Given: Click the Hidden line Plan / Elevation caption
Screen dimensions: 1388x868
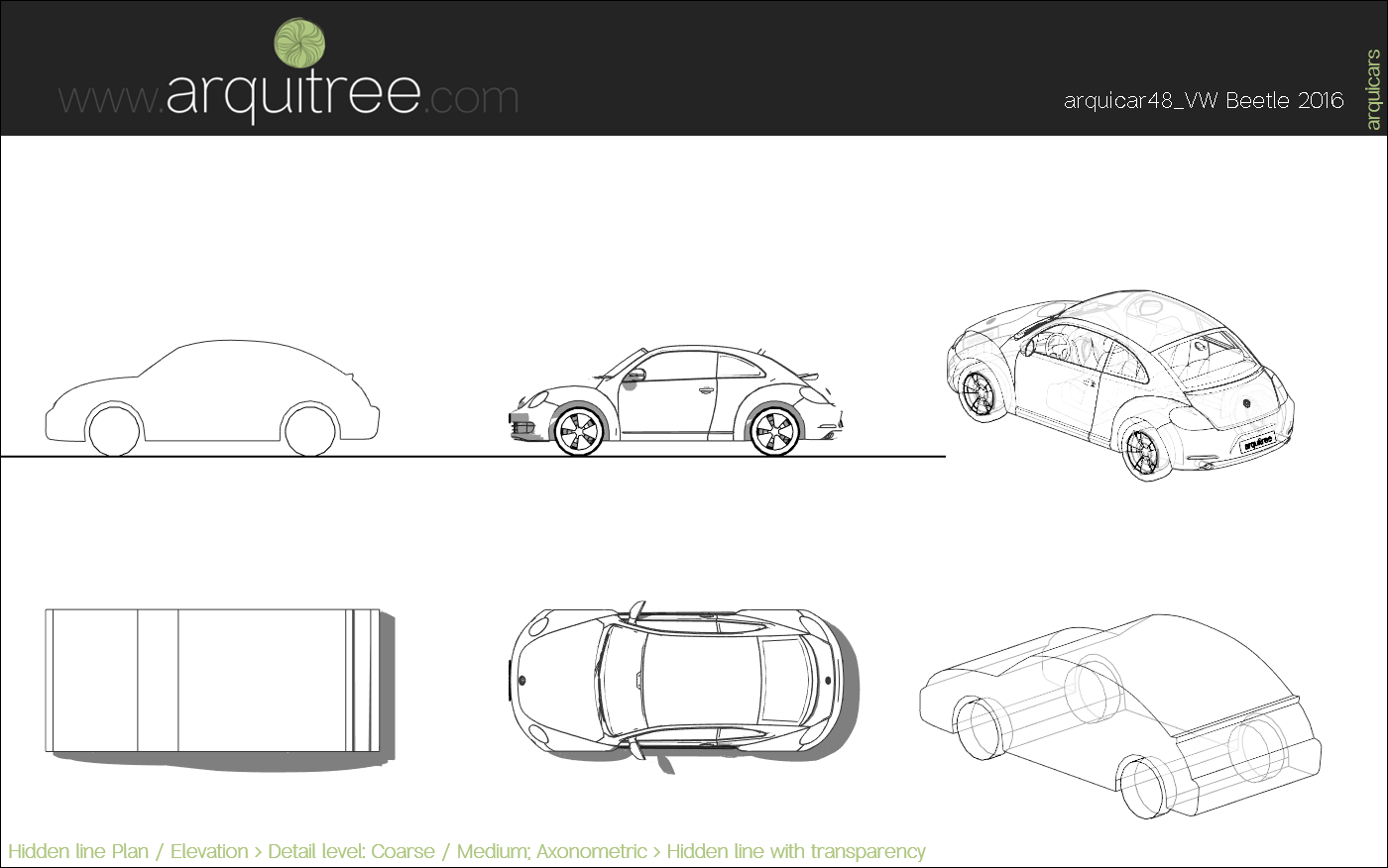Looking at the screenshot, I should point(467,851).
